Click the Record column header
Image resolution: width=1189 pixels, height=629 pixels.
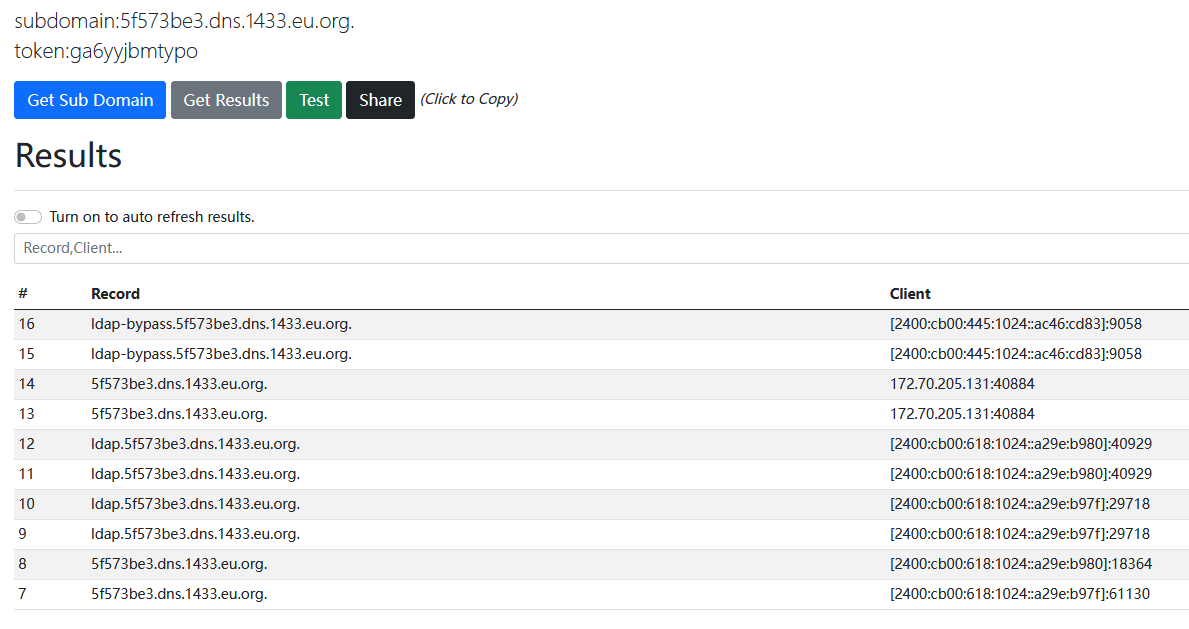point(115,294)
